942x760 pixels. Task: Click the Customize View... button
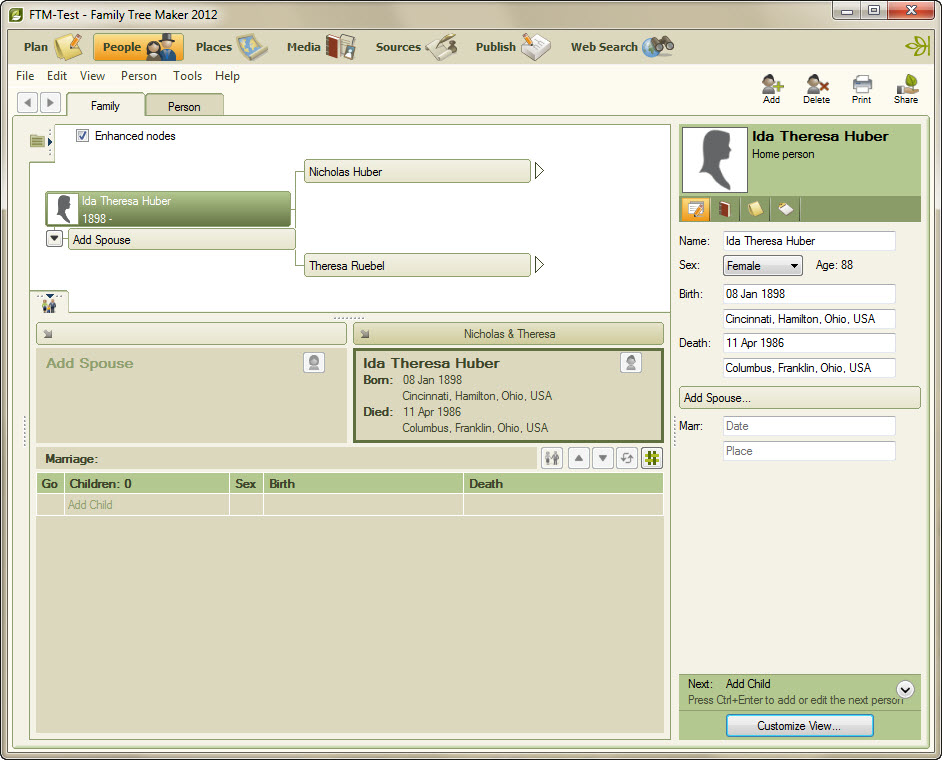[799, 726]
